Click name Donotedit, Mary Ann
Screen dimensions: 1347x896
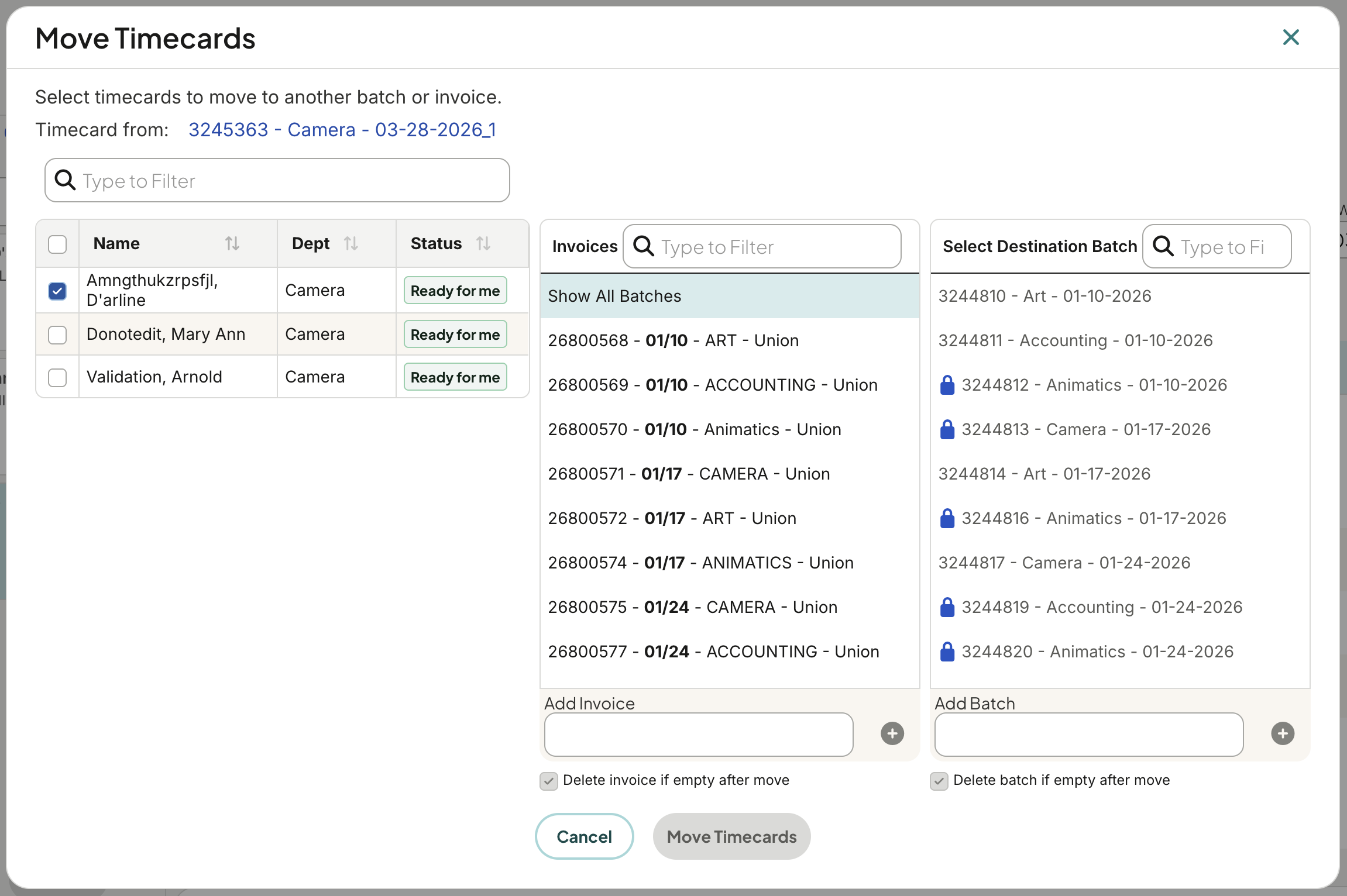click(166, 334)
